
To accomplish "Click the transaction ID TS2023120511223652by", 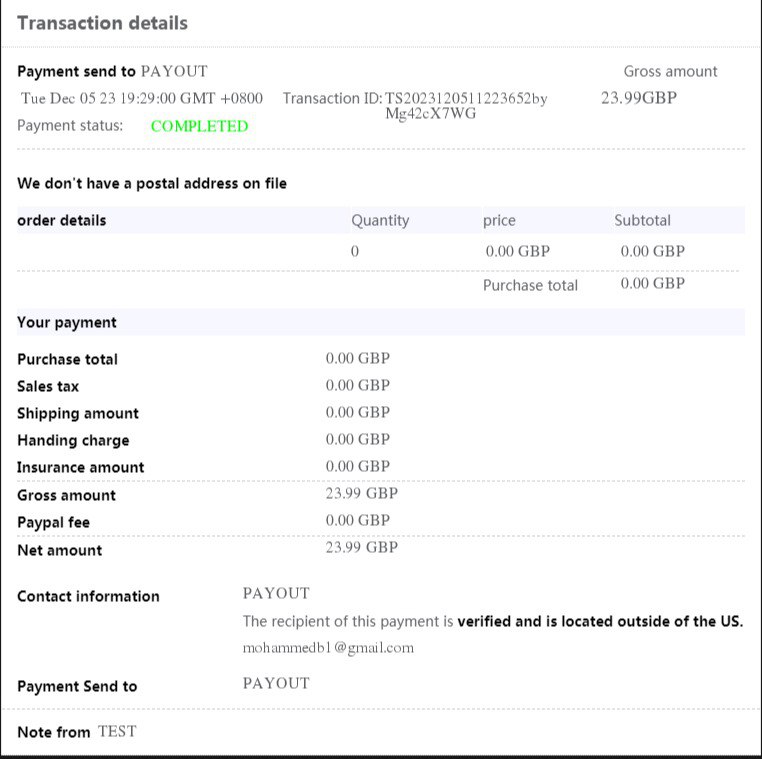I will coord(466,99).
